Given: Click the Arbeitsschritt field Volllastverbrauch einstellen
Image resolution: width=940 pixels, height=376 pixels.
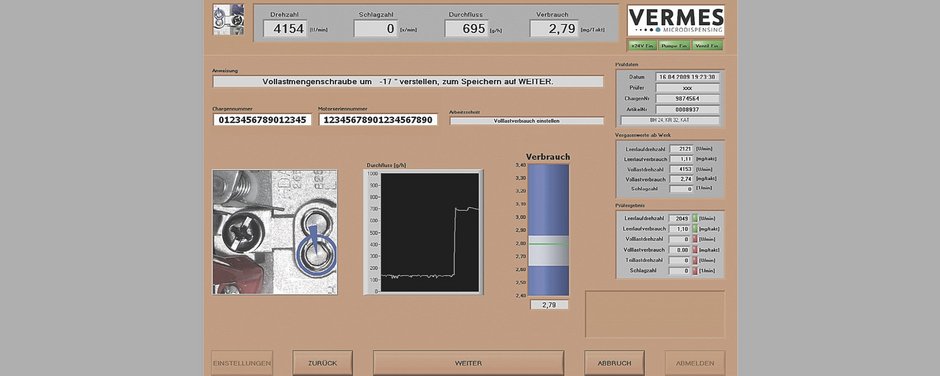Looking at the screenshot, I should tap(526, 121).
